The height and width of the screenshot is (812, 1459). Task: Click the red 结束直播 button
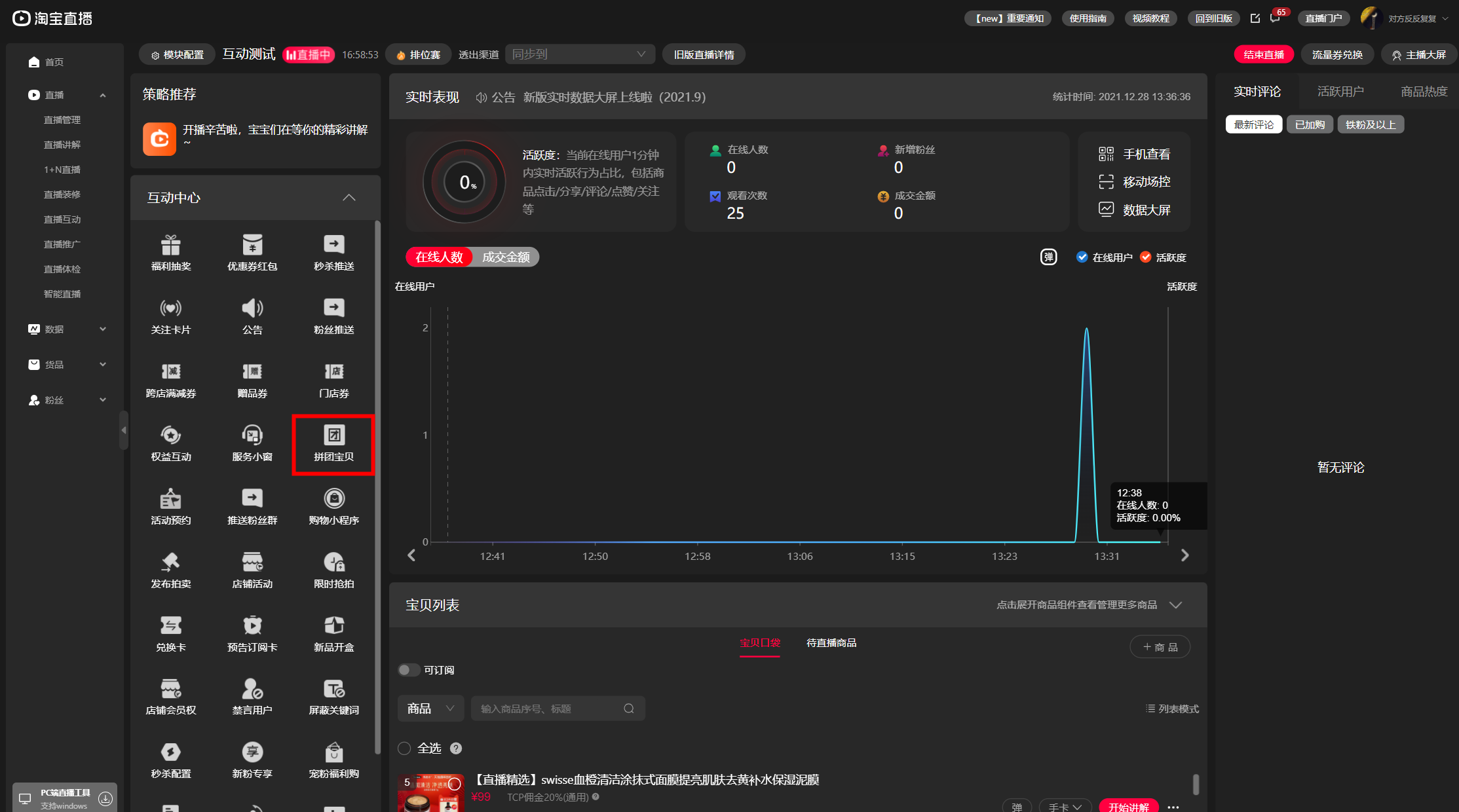pos(1263,54)
